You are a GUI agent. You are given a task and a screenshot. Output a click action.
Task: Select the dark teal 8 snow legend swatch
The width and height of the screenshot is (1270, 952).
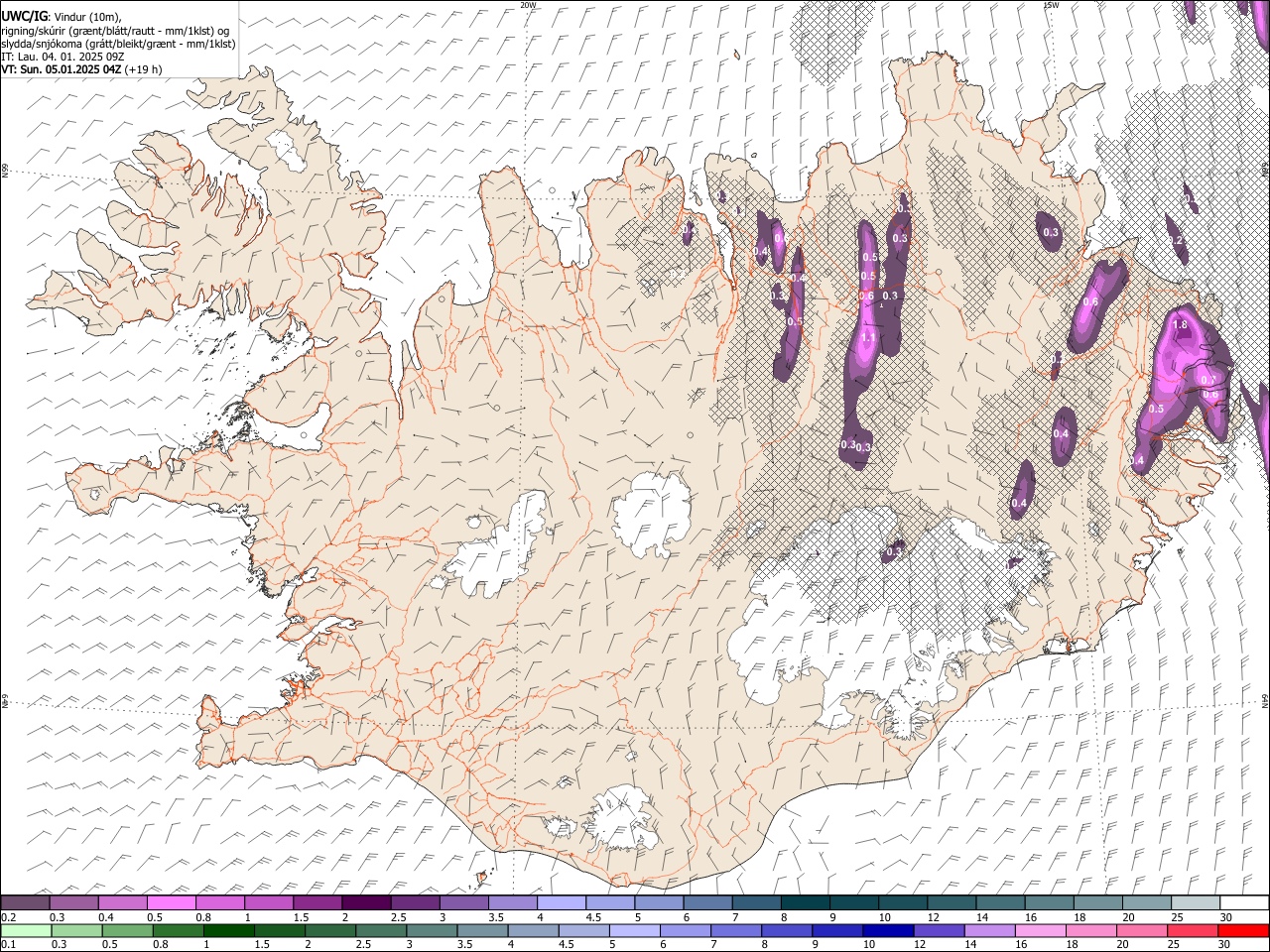tap(805, 903)
